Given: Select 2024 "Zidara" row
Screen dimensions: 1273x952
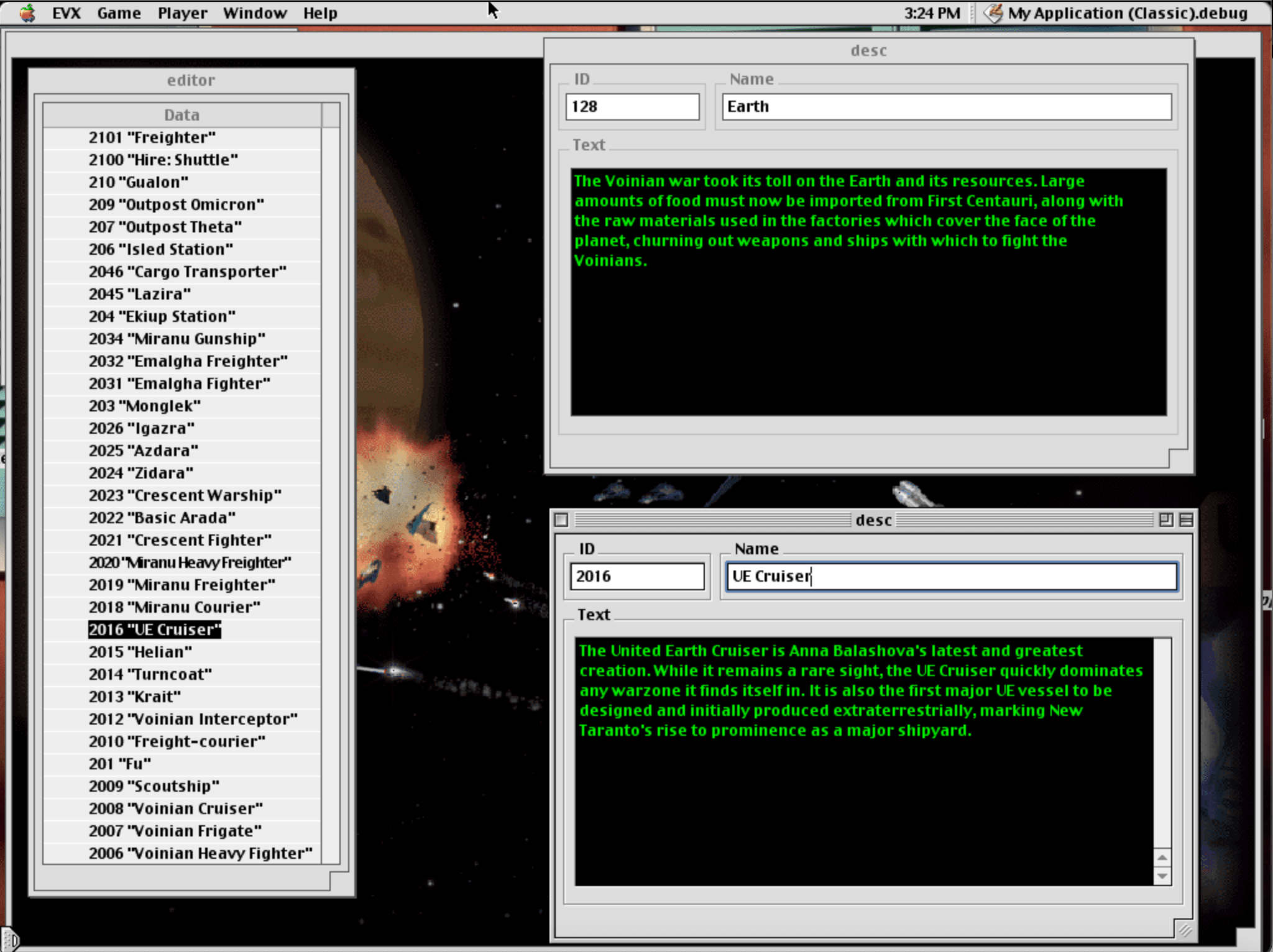Looking at the screenshot, I should [182, 473].
